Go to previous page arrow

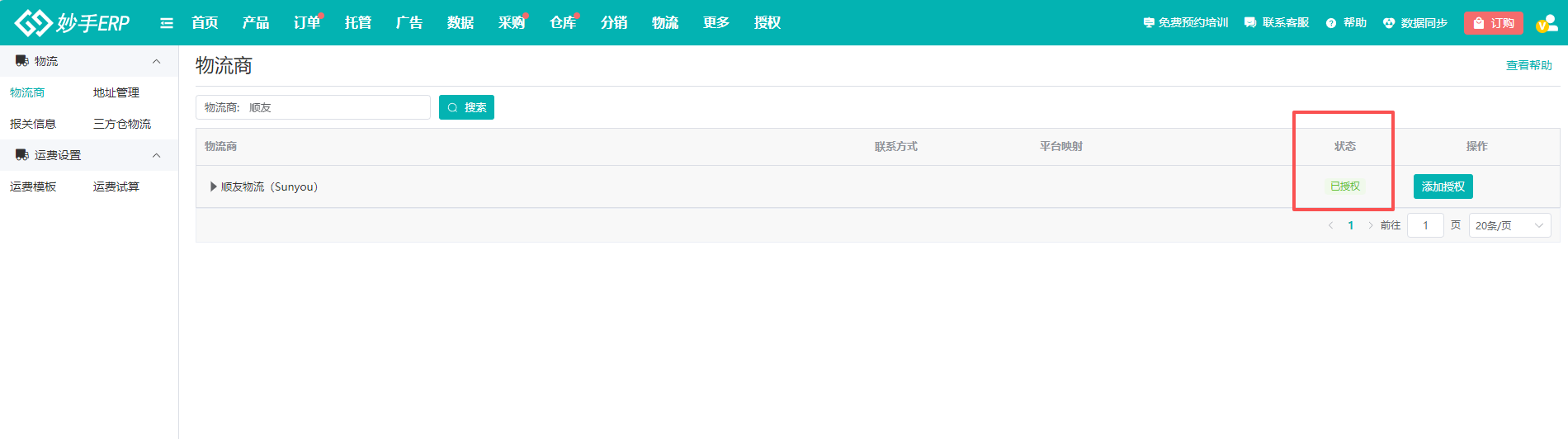pos(1330,225)
